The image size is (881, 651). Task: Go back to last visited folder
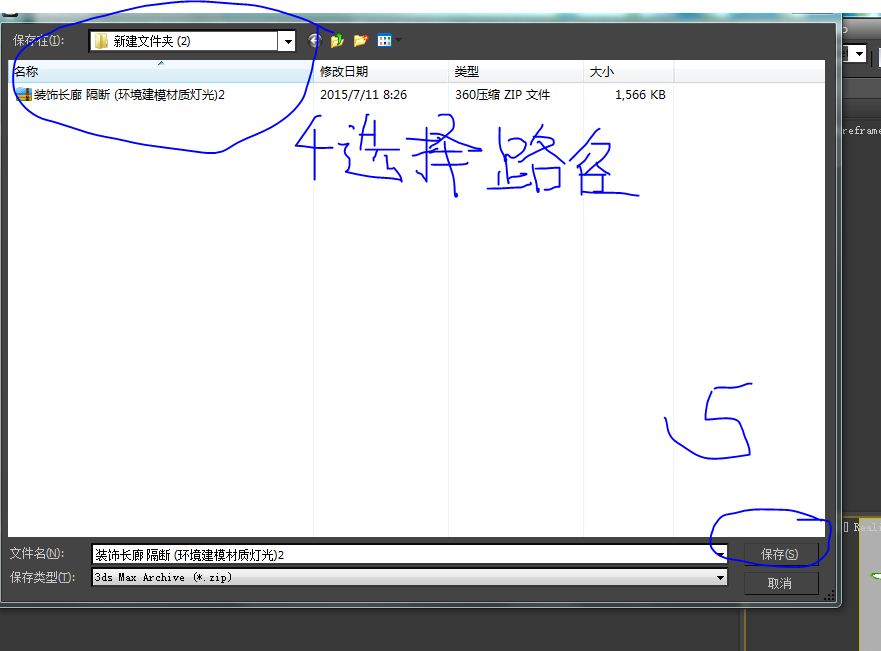[315, 40]
